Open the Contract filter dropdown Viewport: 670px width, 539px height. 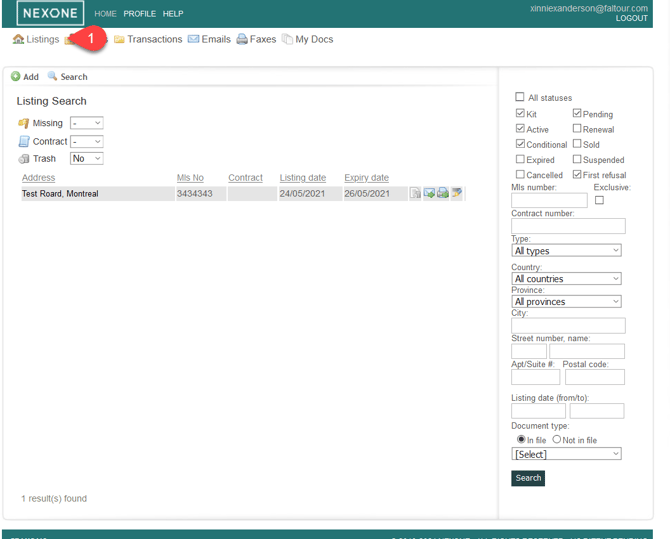87,141
